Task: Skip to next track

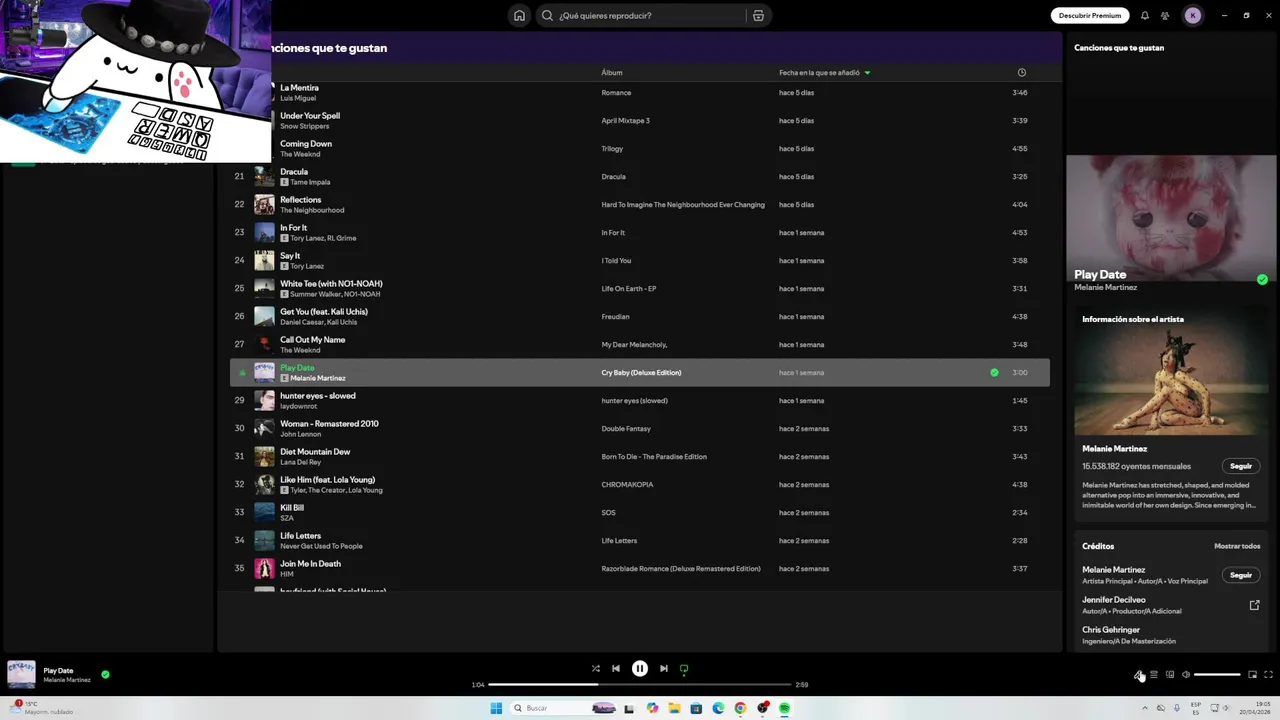Action: [663, 668]
